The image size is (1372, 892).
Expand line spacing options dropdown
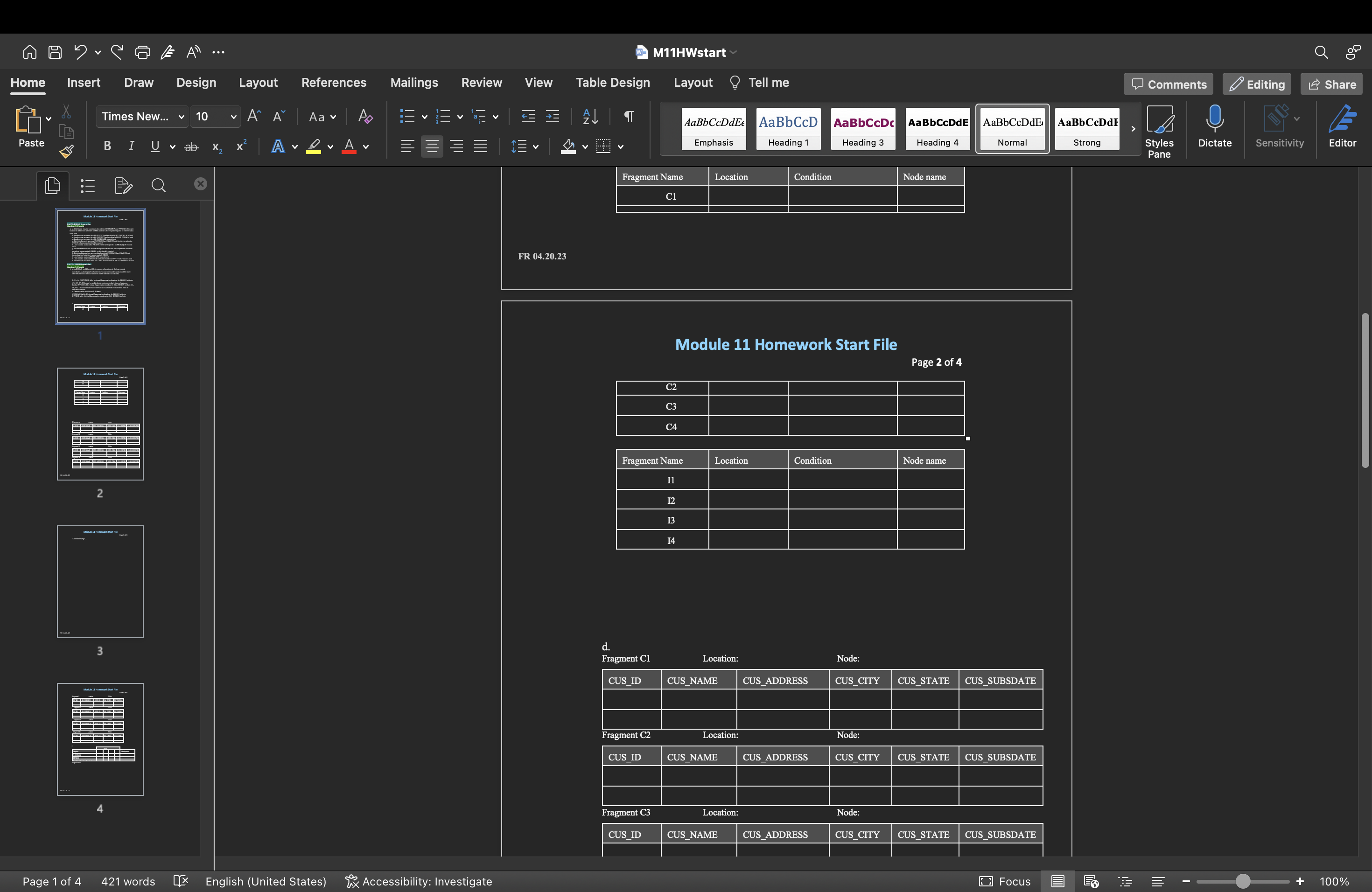tap(536, 146)
